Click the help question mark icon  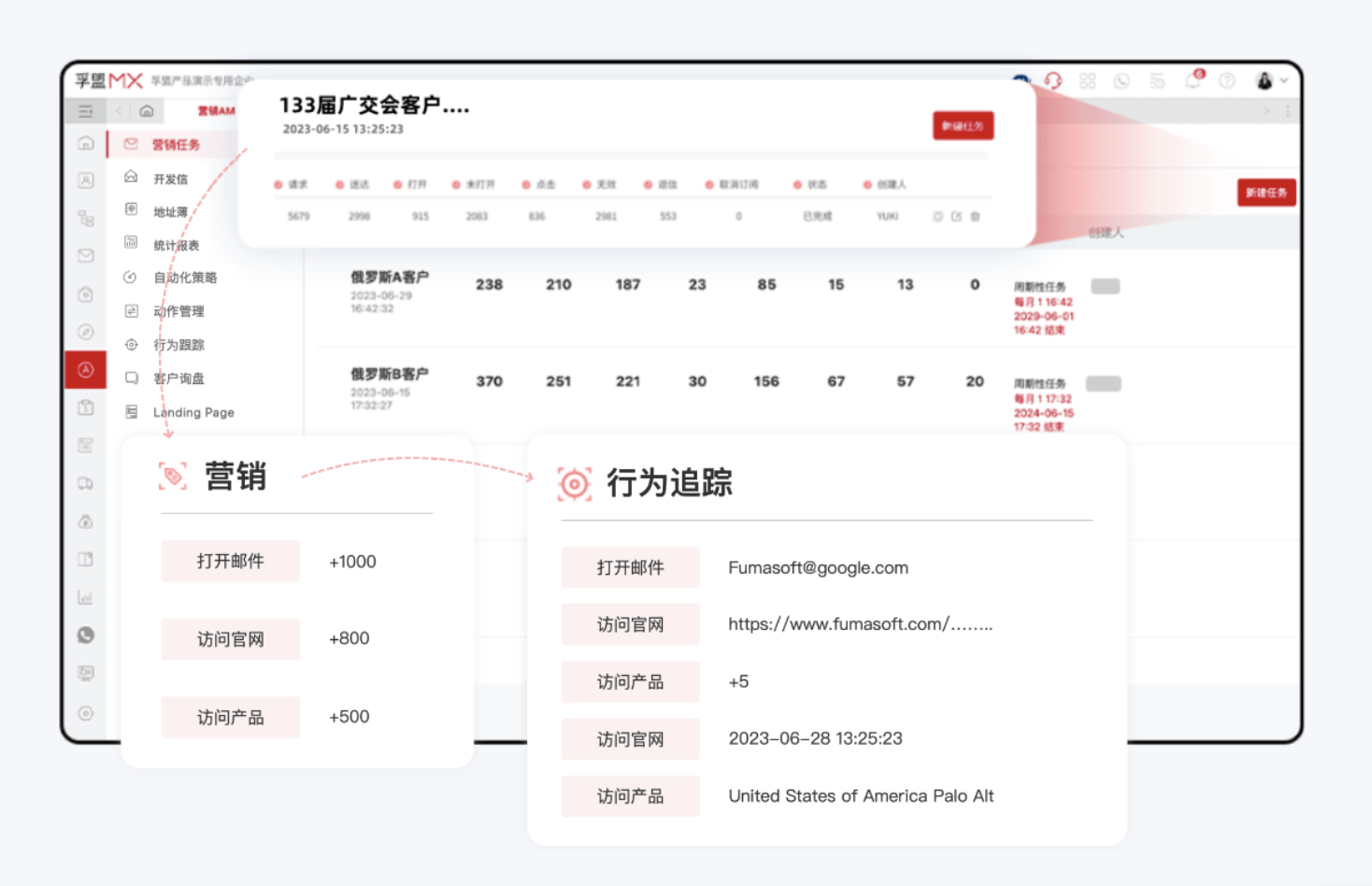(1228, 80)
